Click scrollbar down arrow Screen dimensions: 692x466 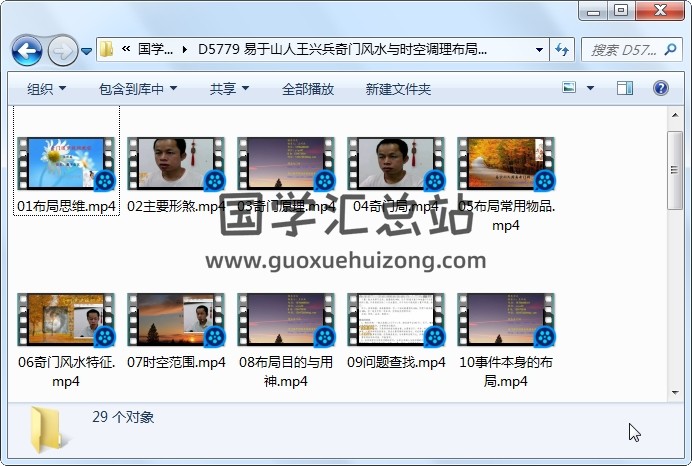[x=675, y=392]
